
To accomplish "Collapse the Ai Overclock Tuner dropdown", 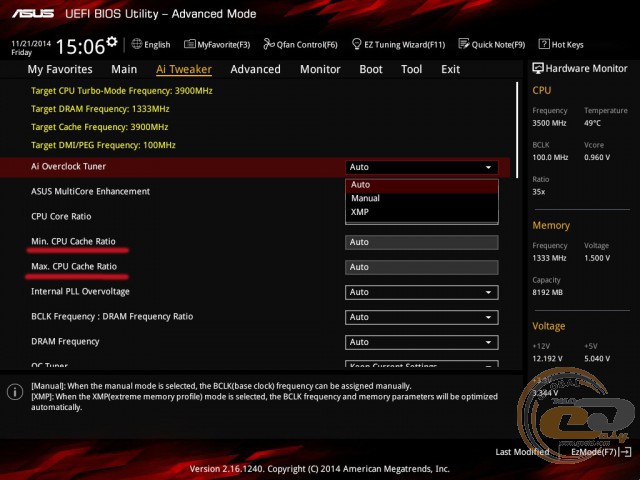I will coord(422,167).
